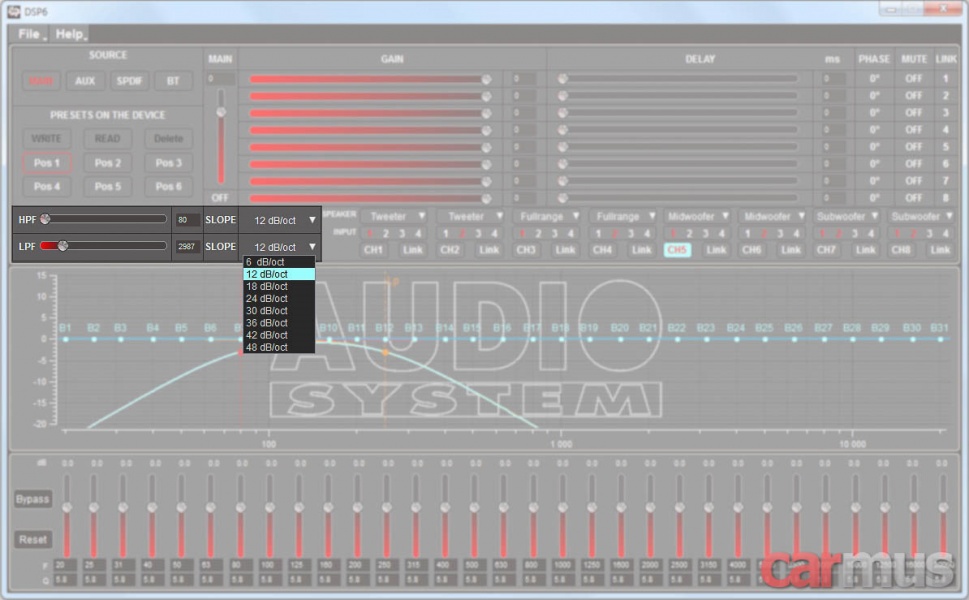Choose 36 dB/oct from the slope list
The image size is (969, 600).
tap(279, 323)
